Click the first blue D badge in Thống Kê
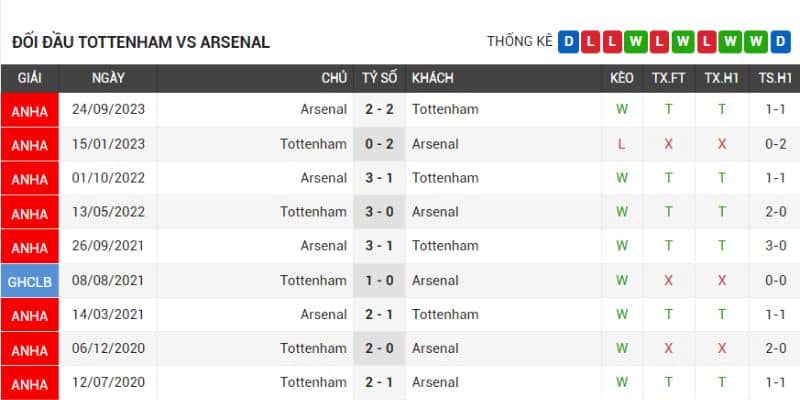This screenshot has height=400, width=800. click(569, 42)
